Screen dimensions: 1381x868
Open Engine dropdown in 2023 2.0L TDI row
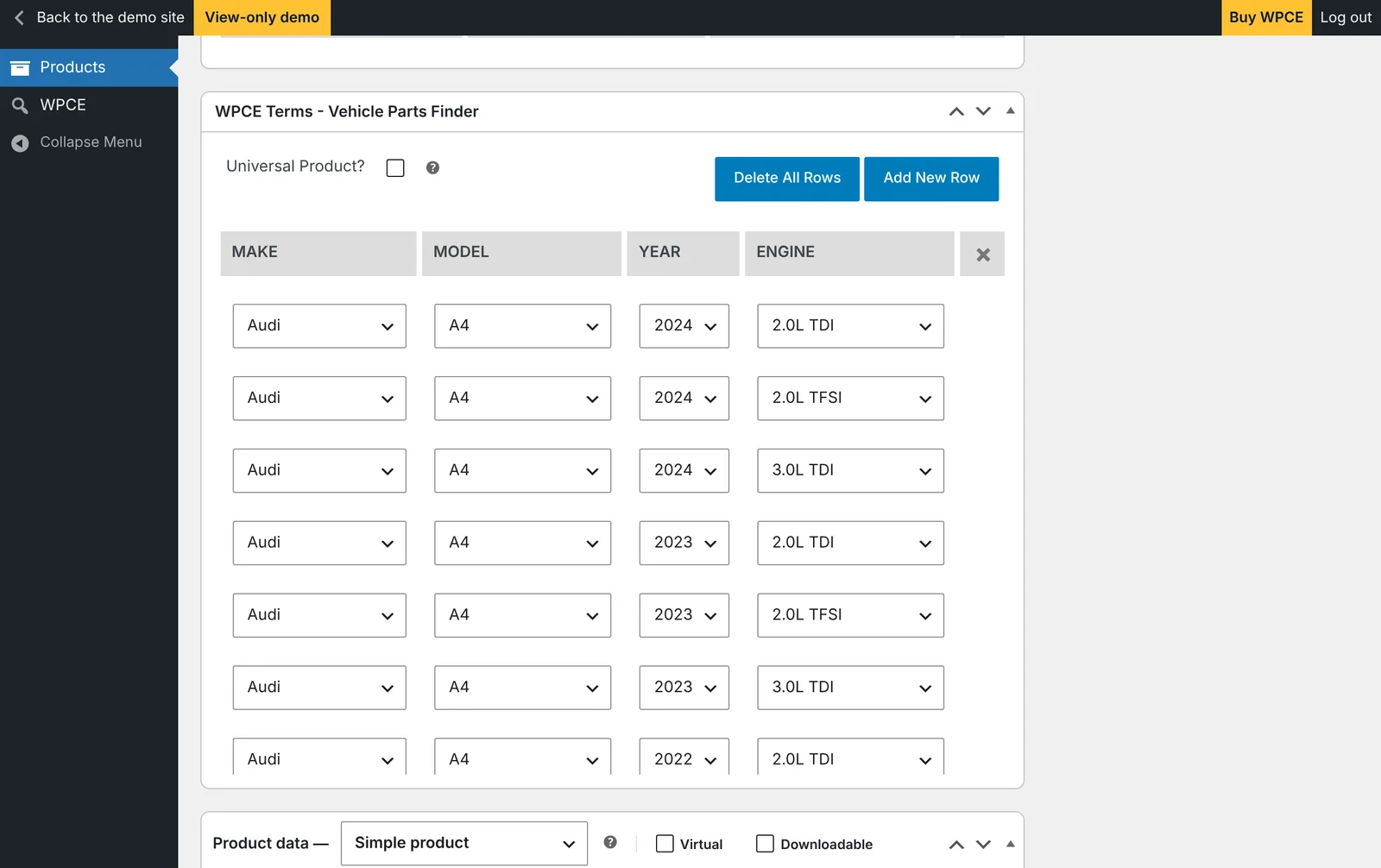850,544
